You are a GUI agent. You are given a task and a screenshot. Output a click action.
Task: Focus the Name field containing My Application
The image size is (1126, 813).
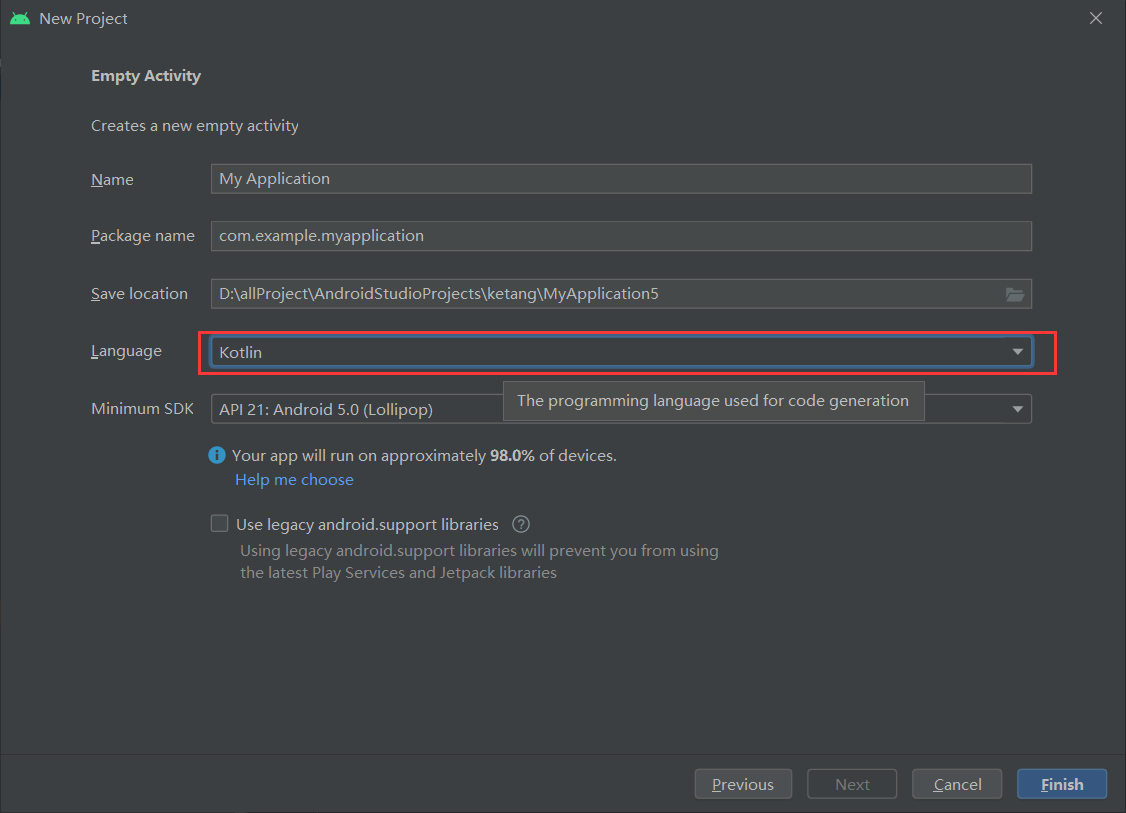coord(620,179)
